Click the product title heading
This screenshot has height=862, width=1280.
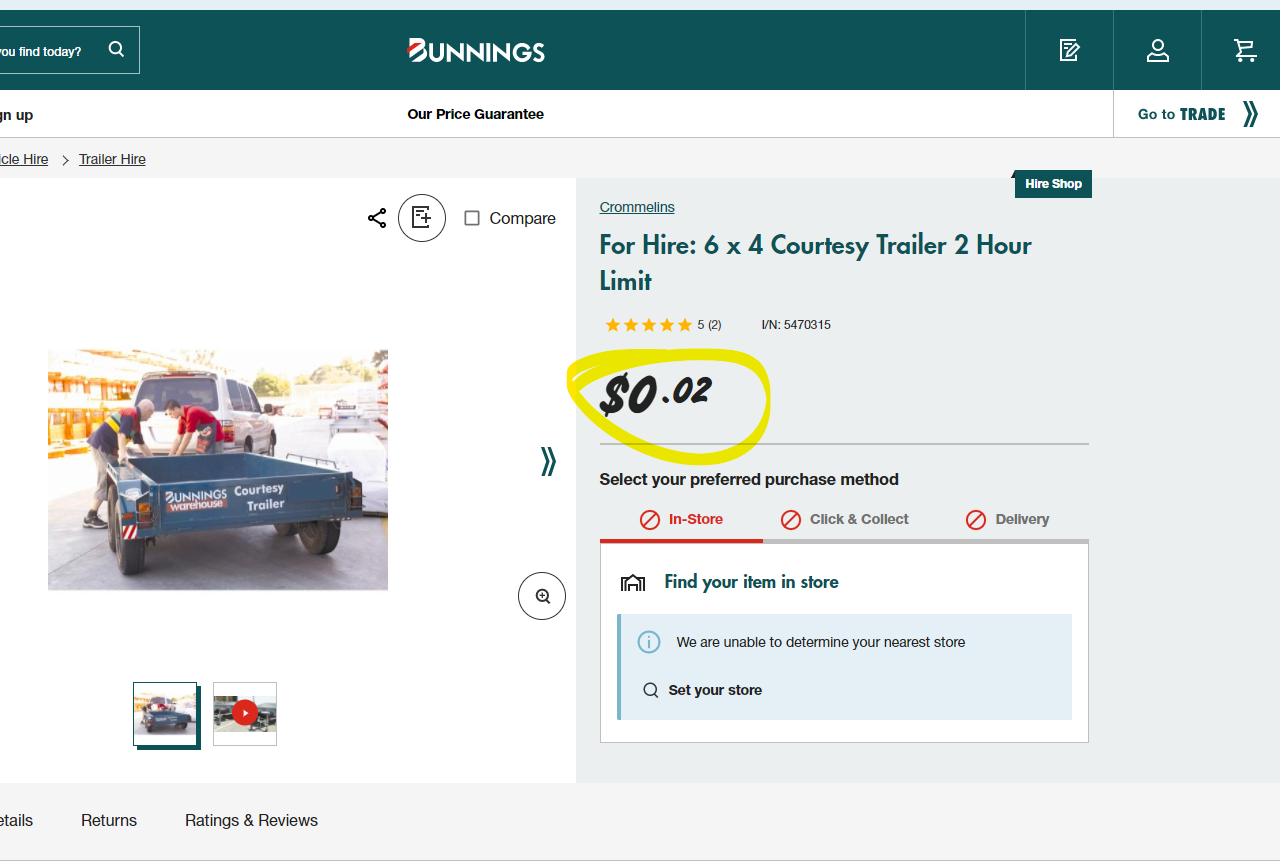[x=816, y=263]
